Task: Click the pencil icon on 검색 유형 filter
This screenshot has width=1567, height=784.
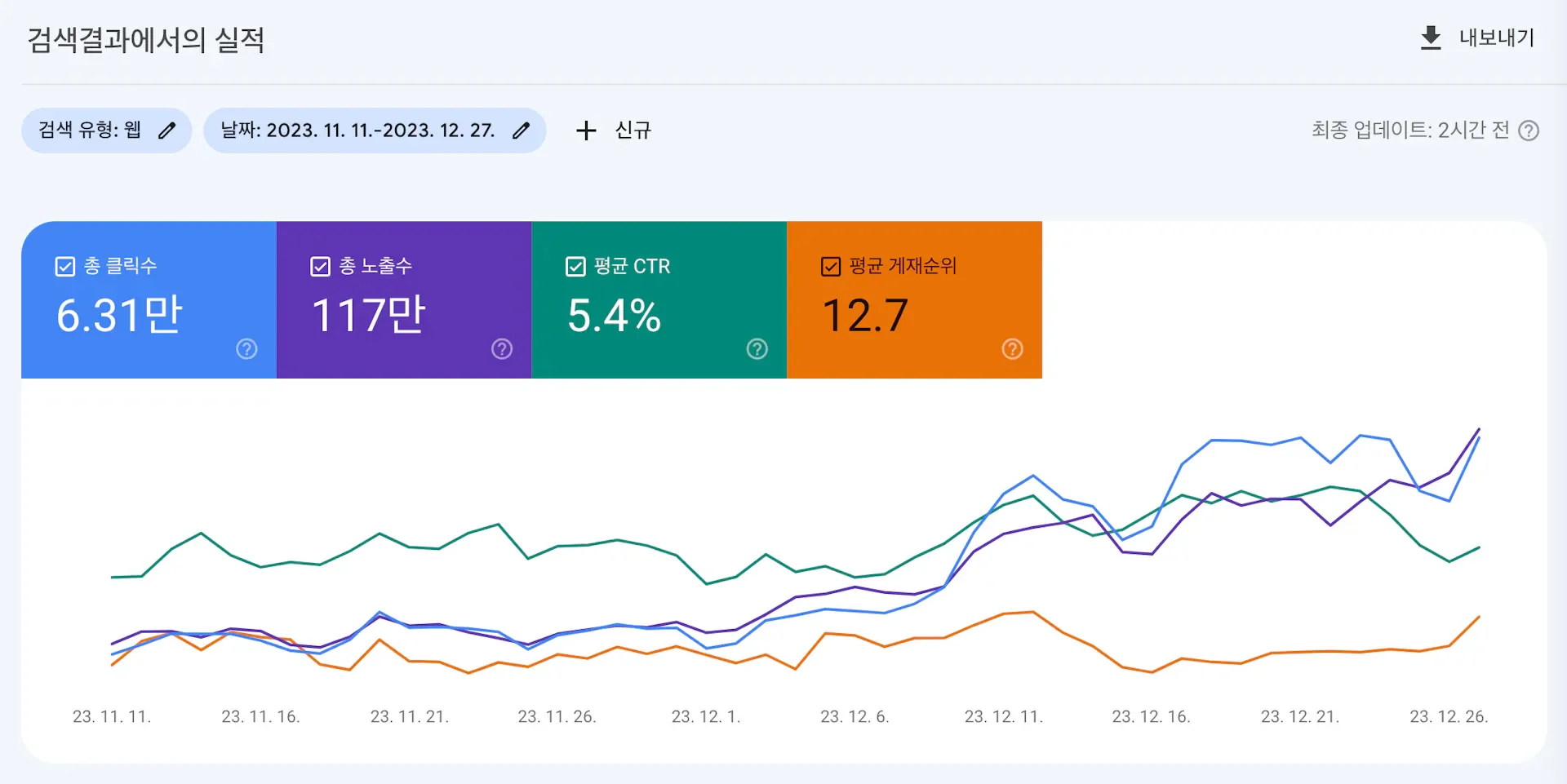Action: [167, 130]
